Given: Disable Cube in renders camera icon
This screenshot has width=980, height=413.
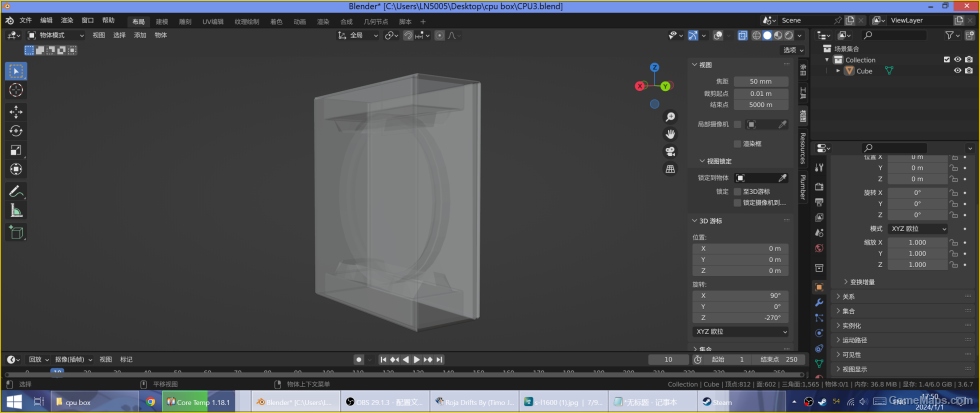Looking at the screenshot, I should click(x=969, y=71).
